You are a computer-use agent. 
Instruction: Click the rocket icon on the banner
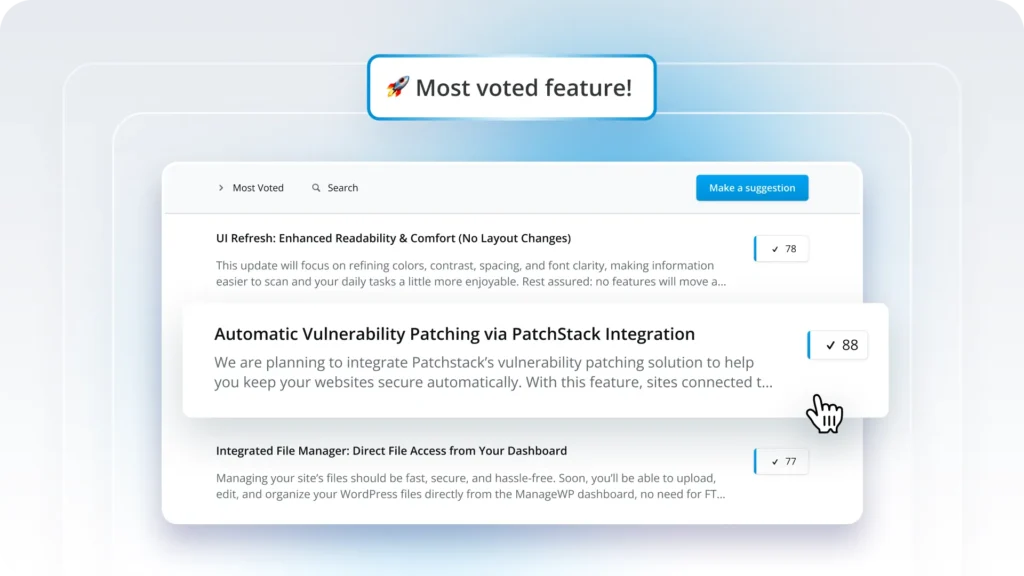click(x=398, y=88)
